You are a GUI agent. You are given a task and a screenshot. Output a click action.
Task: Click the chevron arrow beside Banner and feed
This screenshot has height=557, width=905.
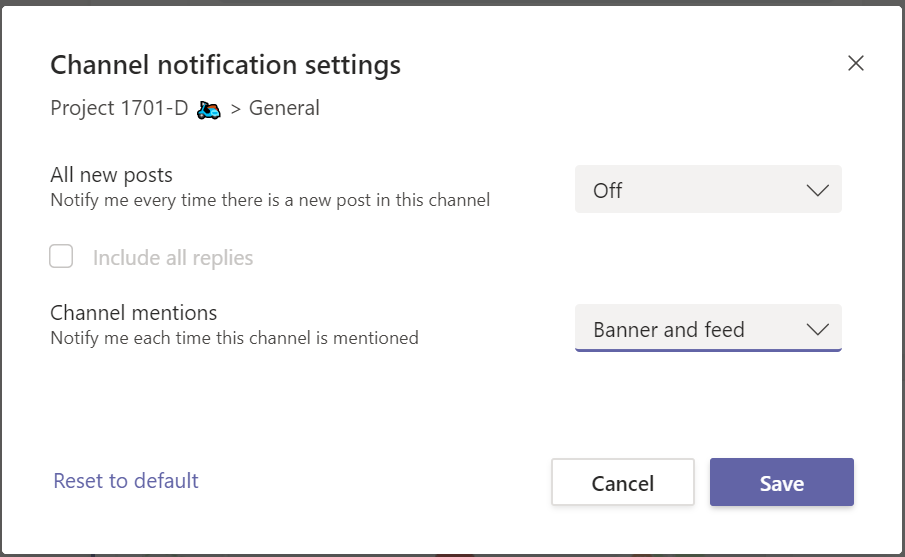(817, 330)
